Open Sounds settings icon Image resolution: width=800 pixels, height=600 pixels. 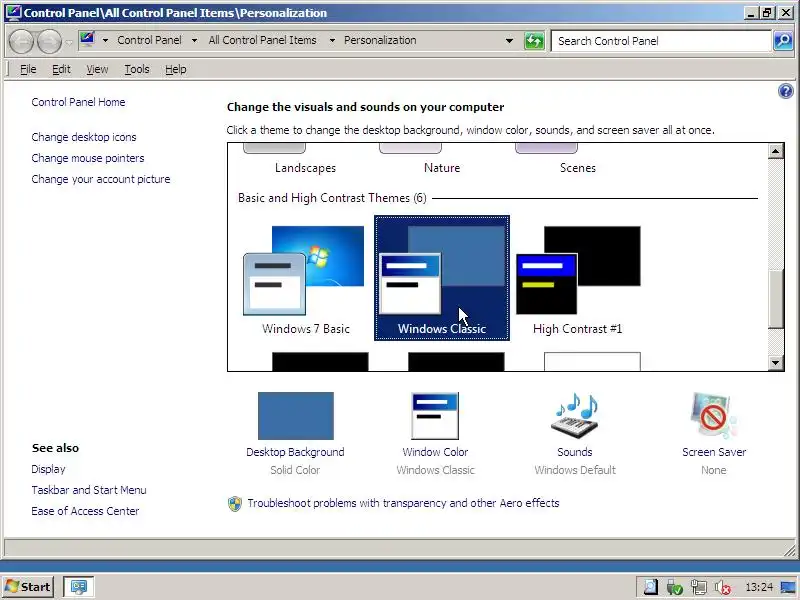(575, 416)
